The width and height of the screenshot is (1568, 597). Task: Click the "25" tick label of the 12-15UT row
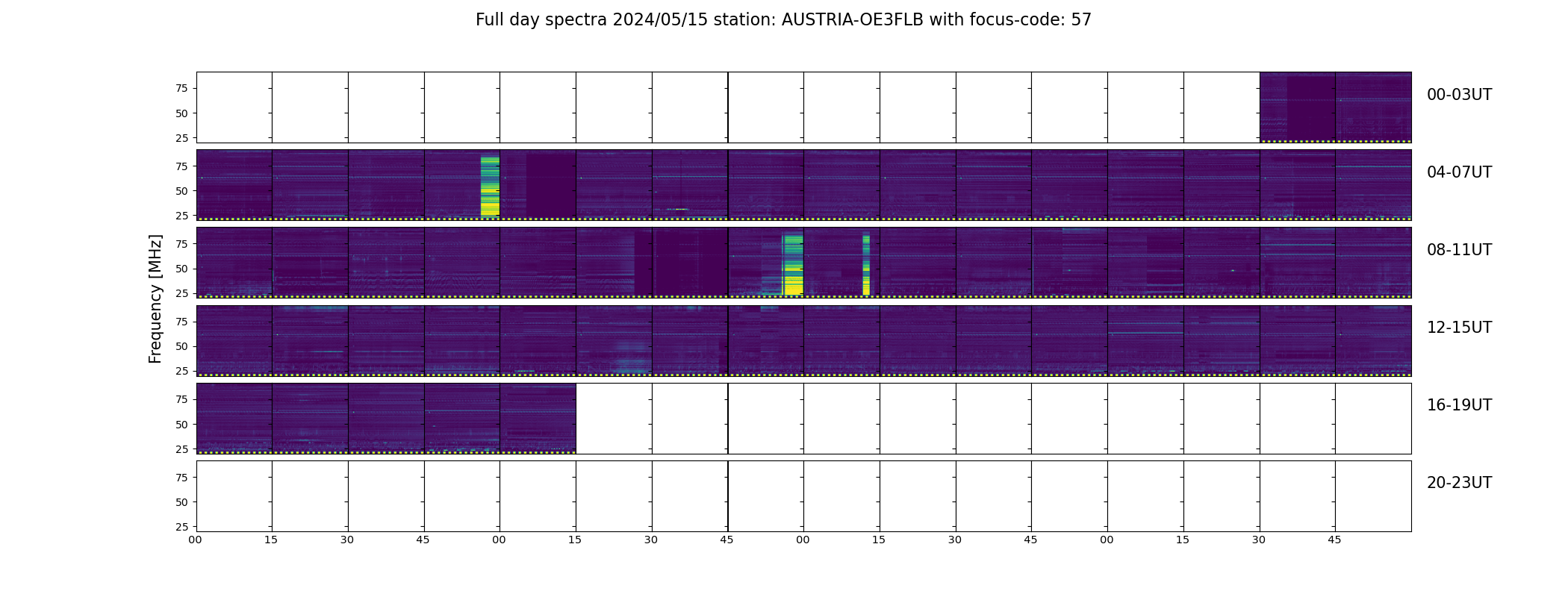tap(181, 371)
